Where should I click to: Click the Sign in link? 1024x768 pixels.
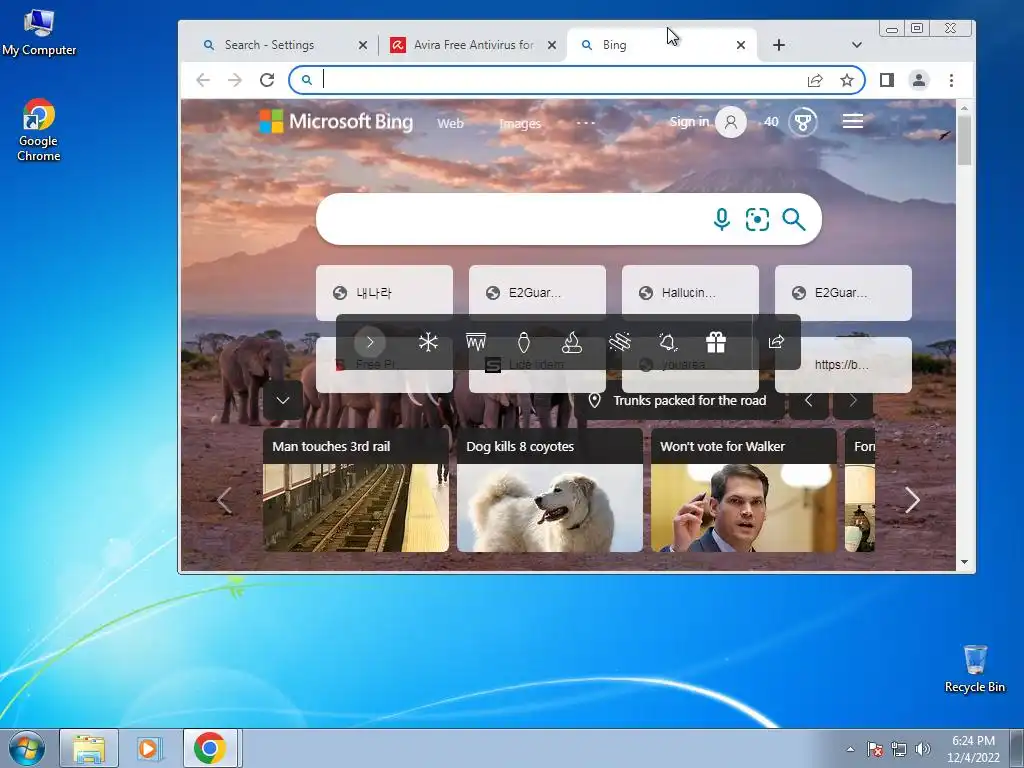tap(689, 121)
